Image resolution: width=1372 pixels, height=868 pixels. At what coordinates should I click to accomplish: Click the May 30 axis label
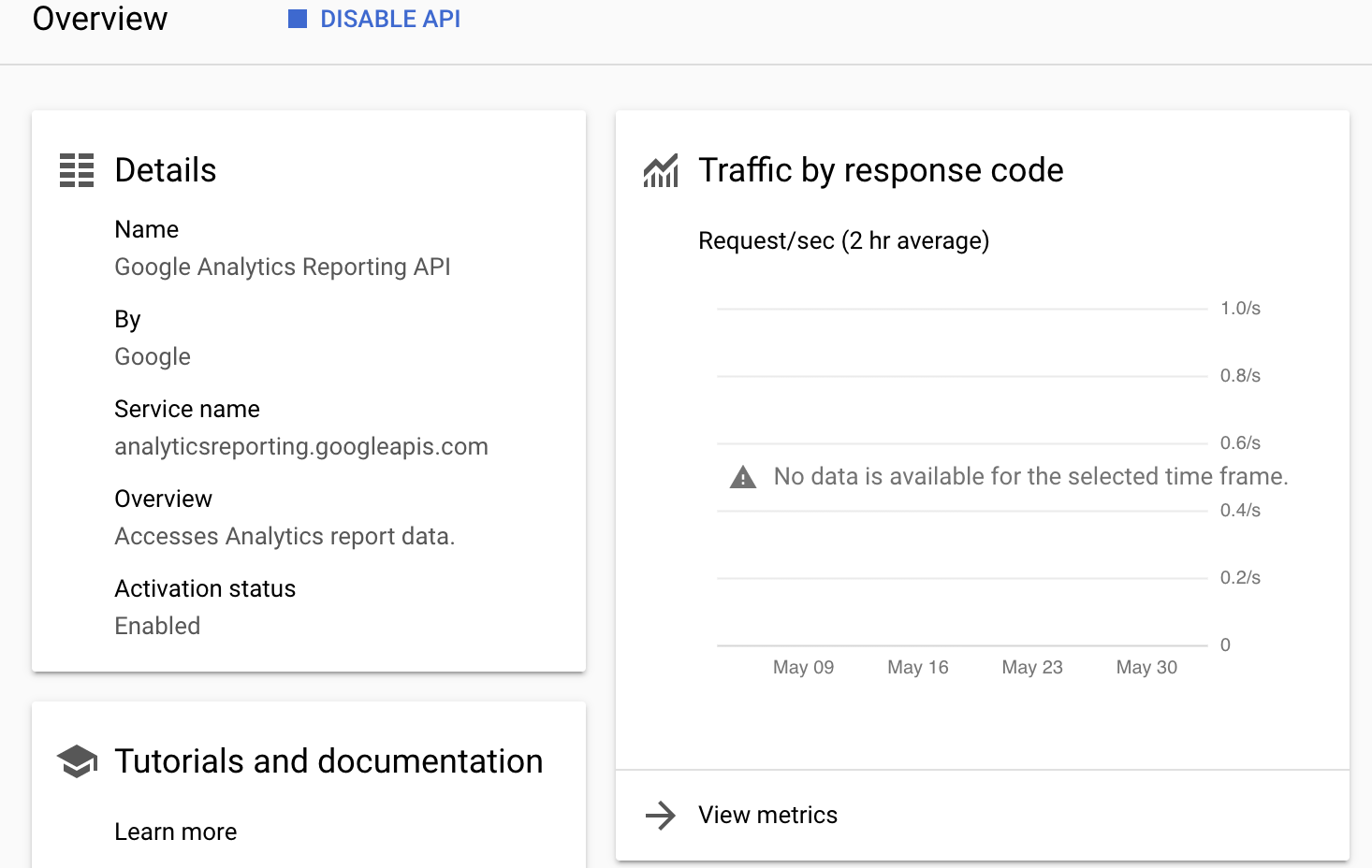[x=1146, y=667]
